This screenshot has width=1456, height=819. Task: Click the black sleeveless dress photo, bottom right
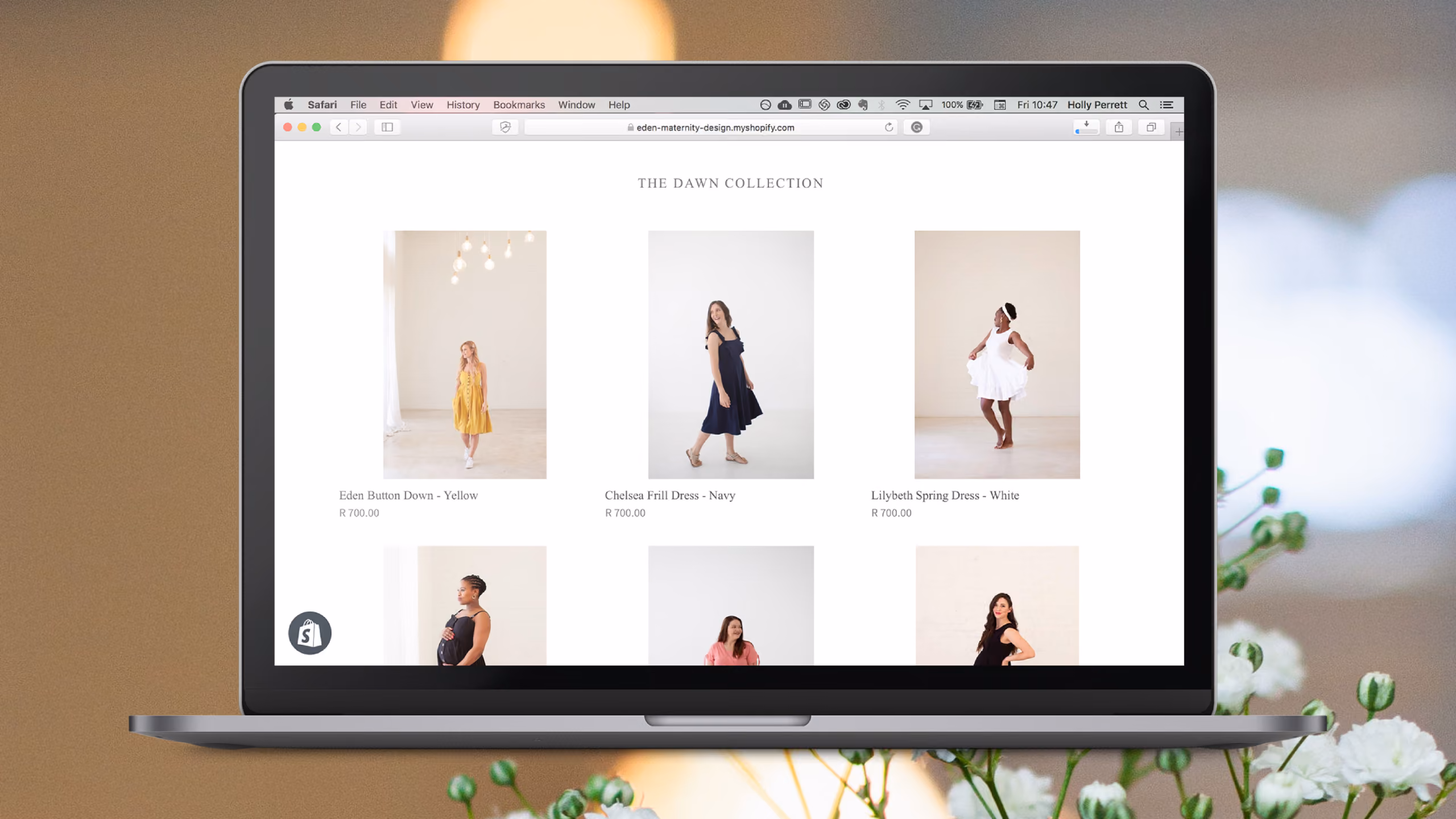pos(997,606)
